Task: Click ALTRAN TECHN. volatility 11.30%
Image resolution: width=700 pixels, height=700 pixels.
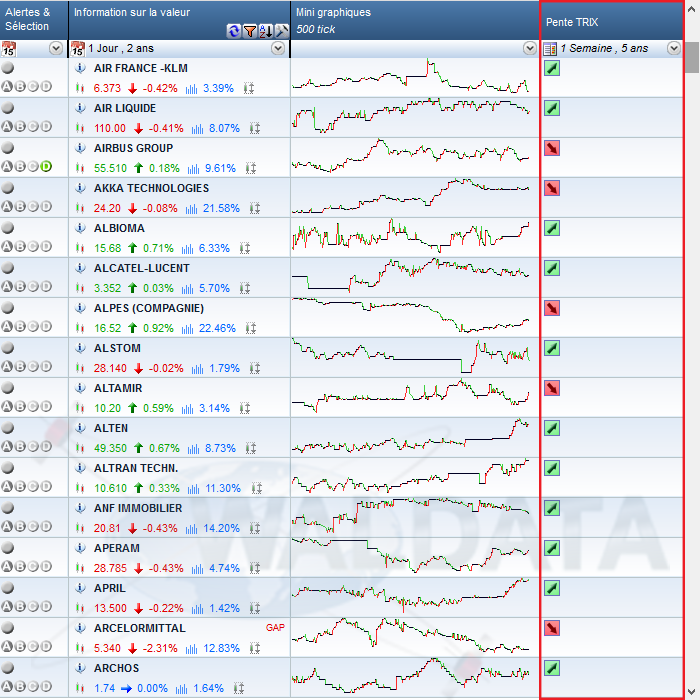Action: [x=223, y=488]
